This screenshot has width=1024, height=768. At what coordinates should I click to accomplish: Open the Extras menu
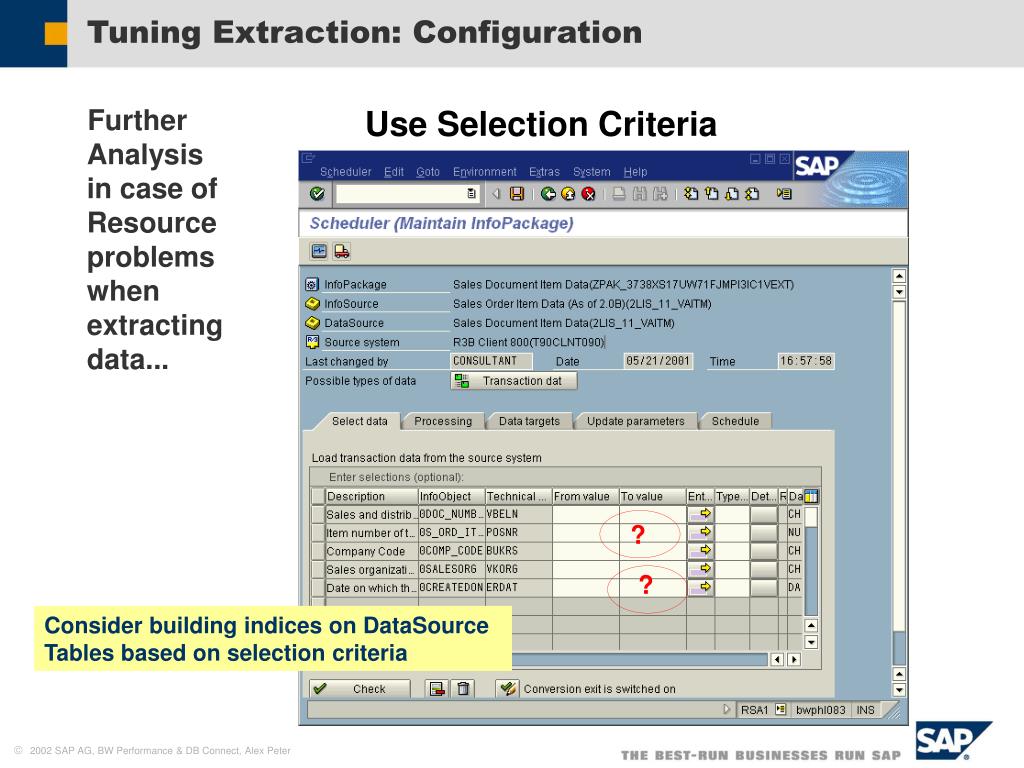[x=545, y=172]
